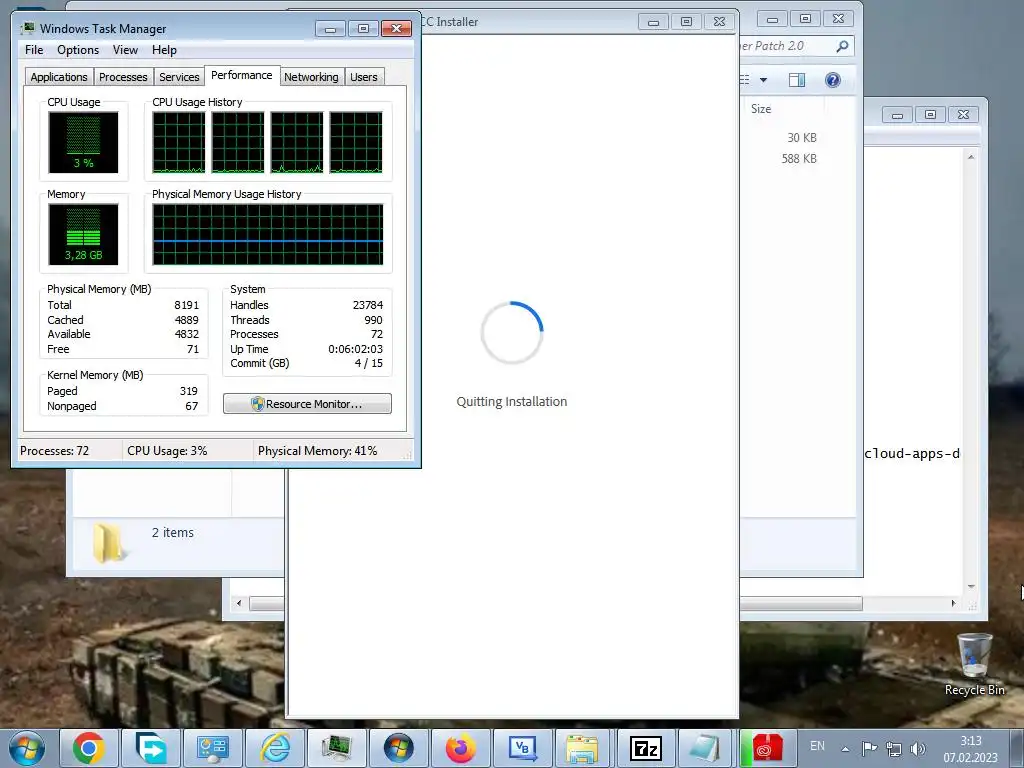Click the 'CPU Usage: 3%' status bar entry
This screenshot has height=768, width=1024.
(x=167, y=451)
